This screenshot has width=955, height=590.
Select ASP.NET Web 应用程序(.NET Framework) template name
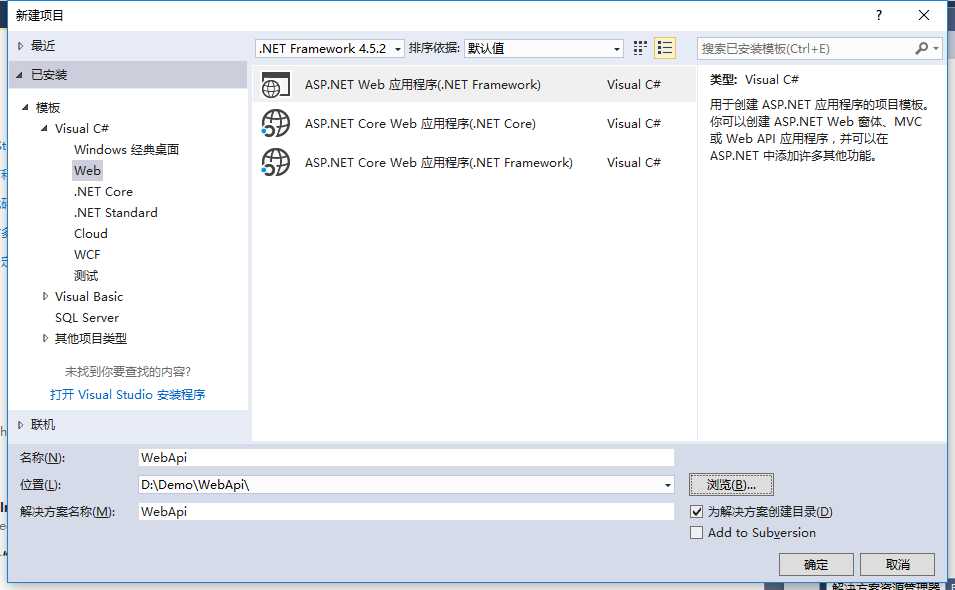pos(423,85)
